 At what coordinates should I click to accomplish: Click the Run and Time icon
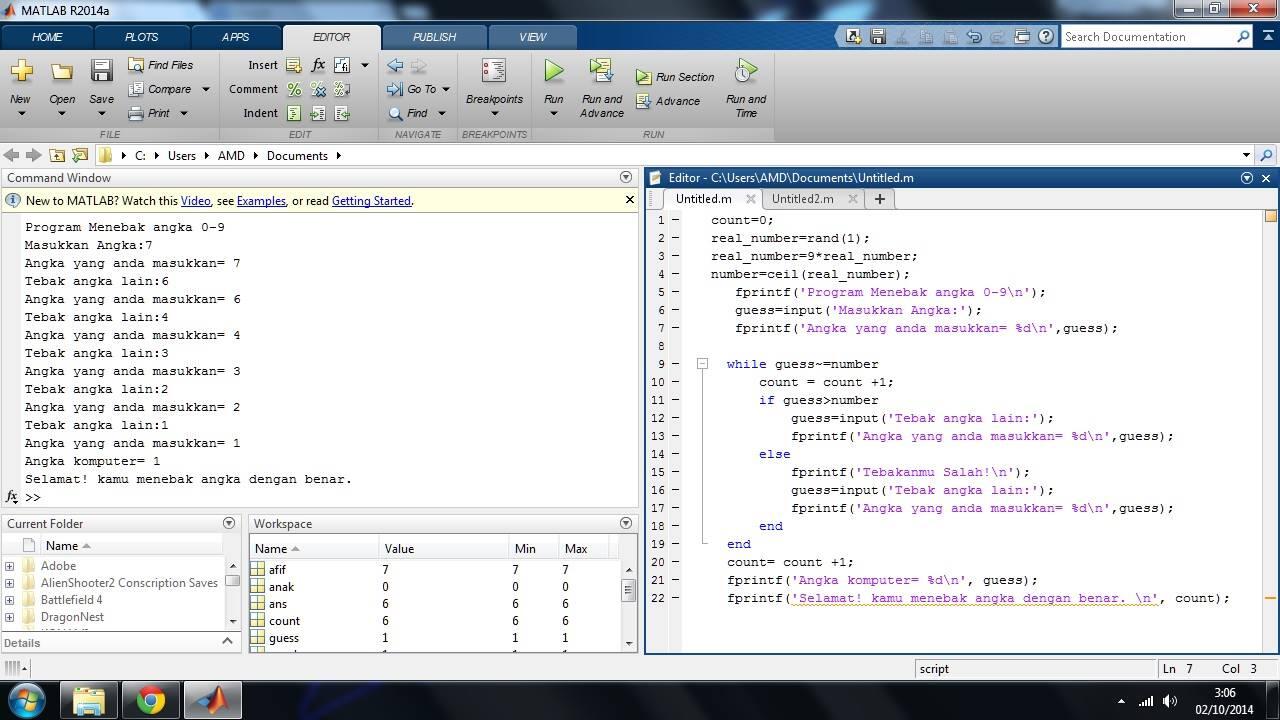746,71
